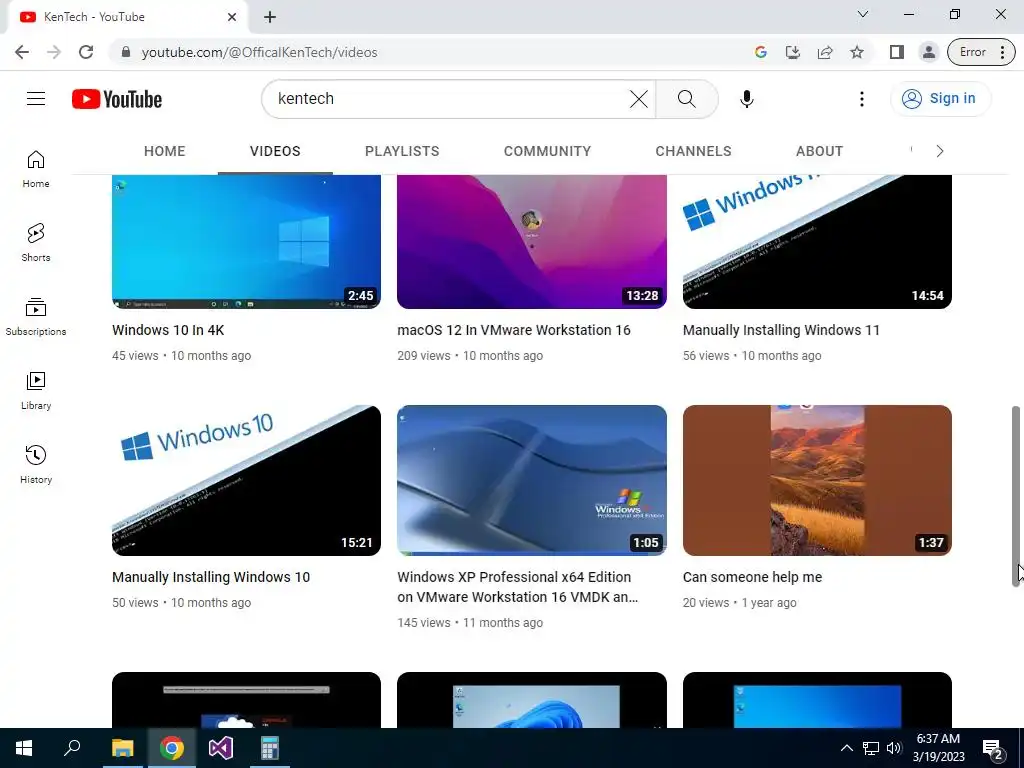Click title Windows XP Professional x64 Edition

[517, 586]
